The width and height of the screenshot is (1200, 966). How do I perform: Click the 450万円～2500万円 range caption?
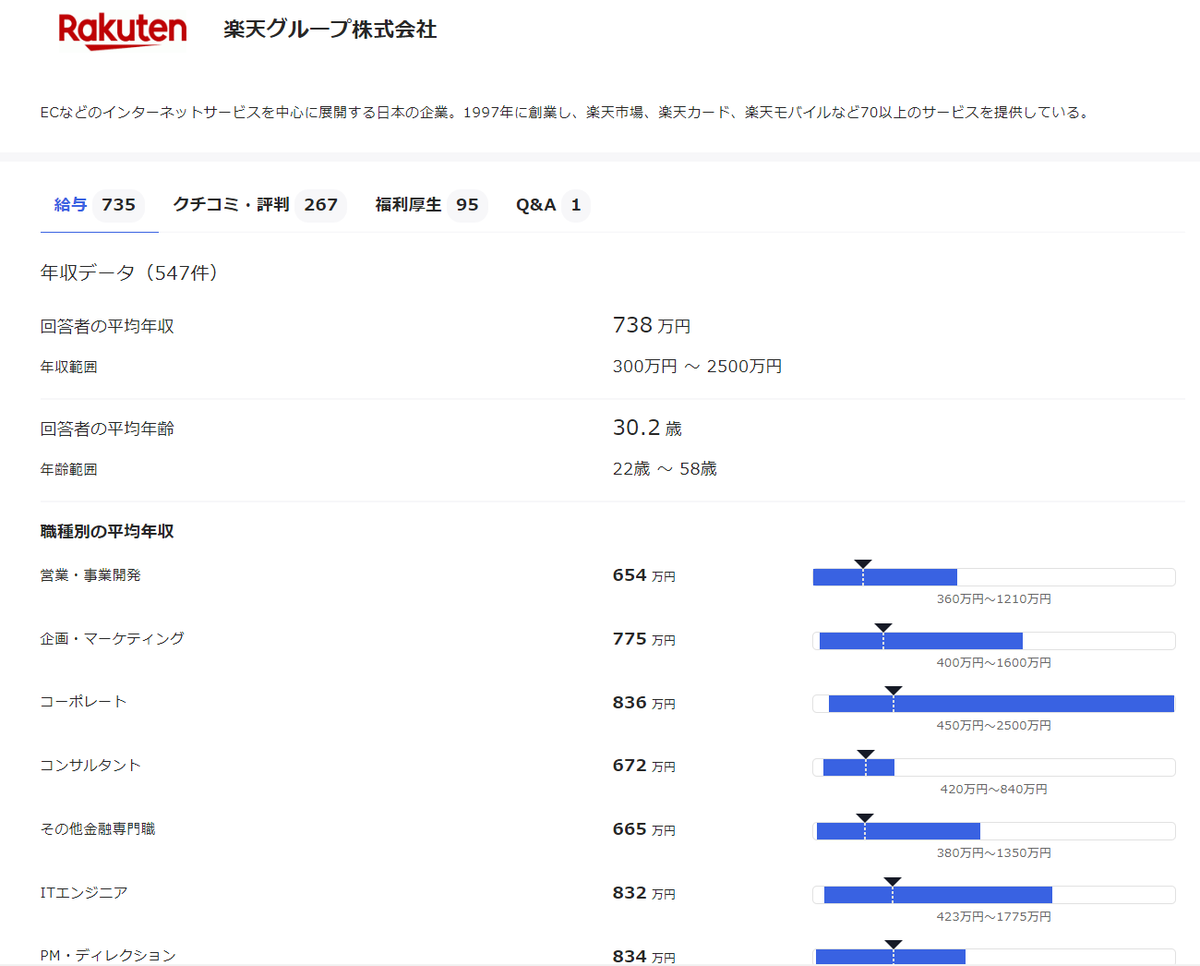tap(994, 725)
